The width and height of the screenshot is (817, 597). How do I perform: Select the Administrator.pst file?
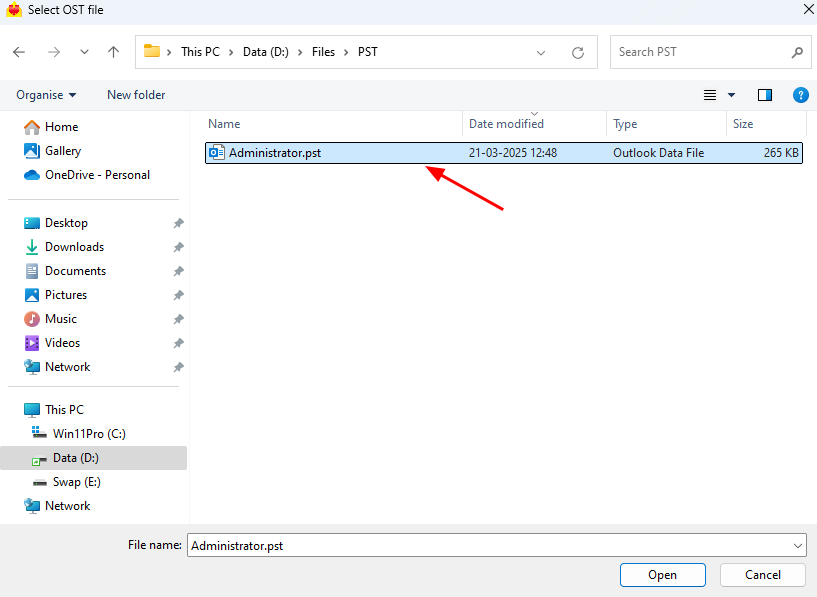coord(274,153)
